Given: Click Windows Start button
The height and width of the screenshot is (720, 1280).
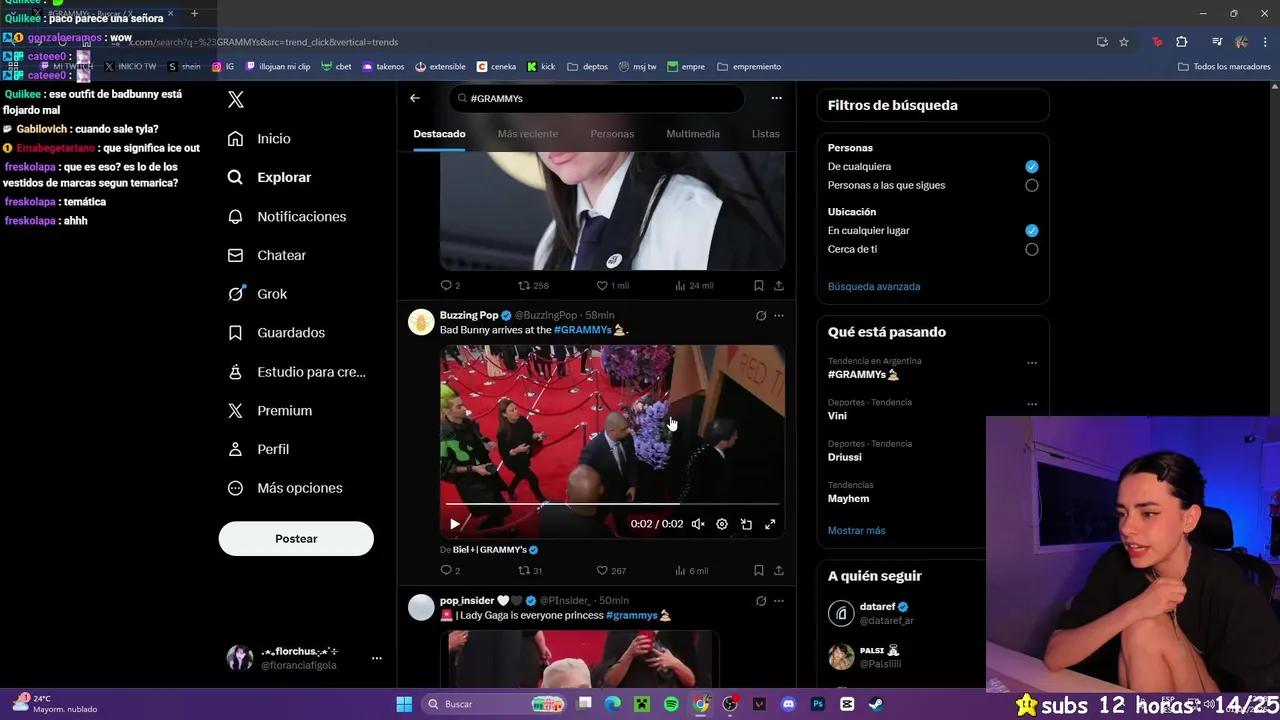Looking at the screenshot, I should (x=404, y=704).
